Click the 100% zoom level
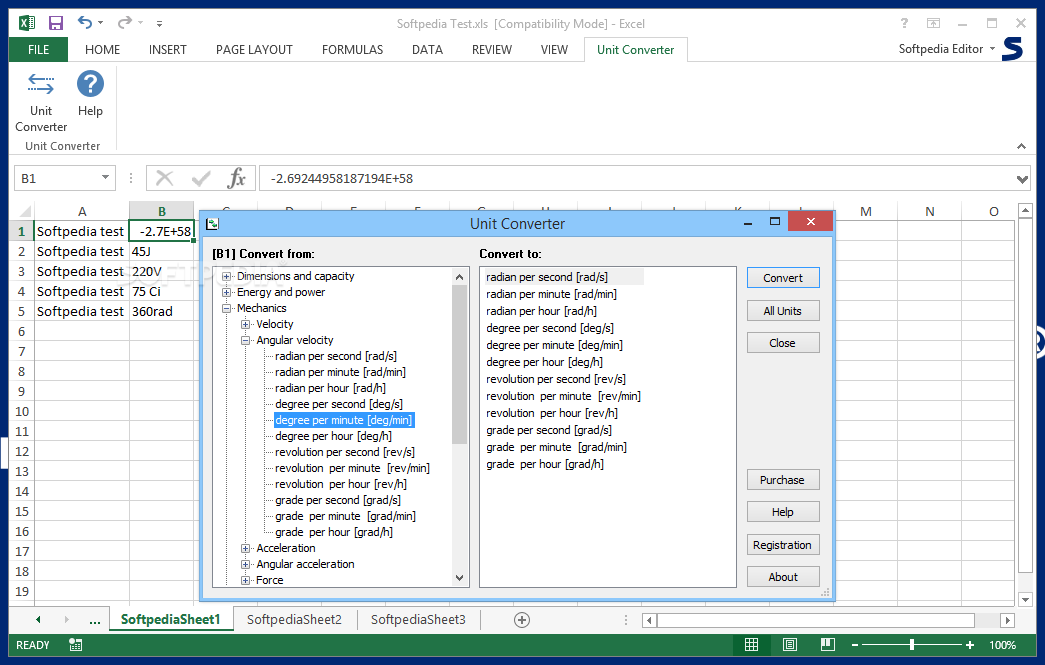Viewport: 1045px width, 665px height. [1002, 645]
